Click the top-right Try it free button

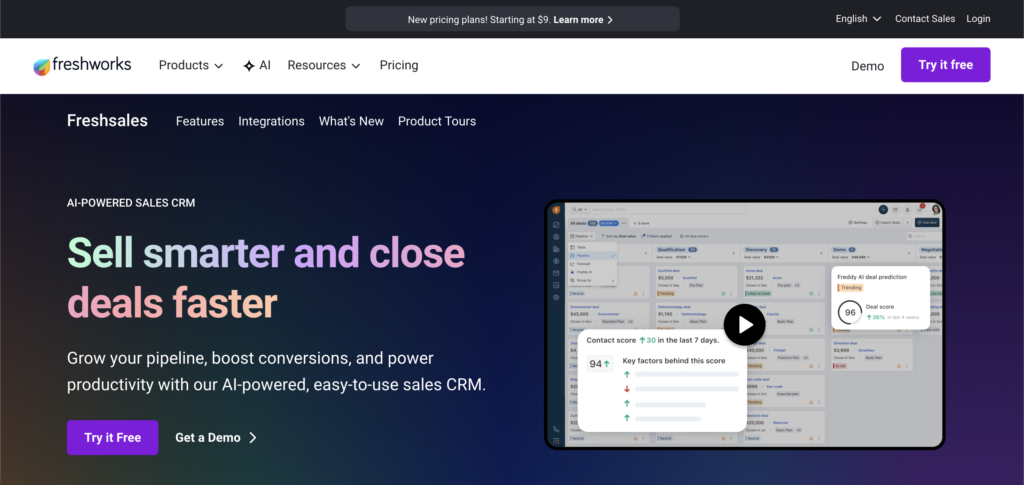945,65
